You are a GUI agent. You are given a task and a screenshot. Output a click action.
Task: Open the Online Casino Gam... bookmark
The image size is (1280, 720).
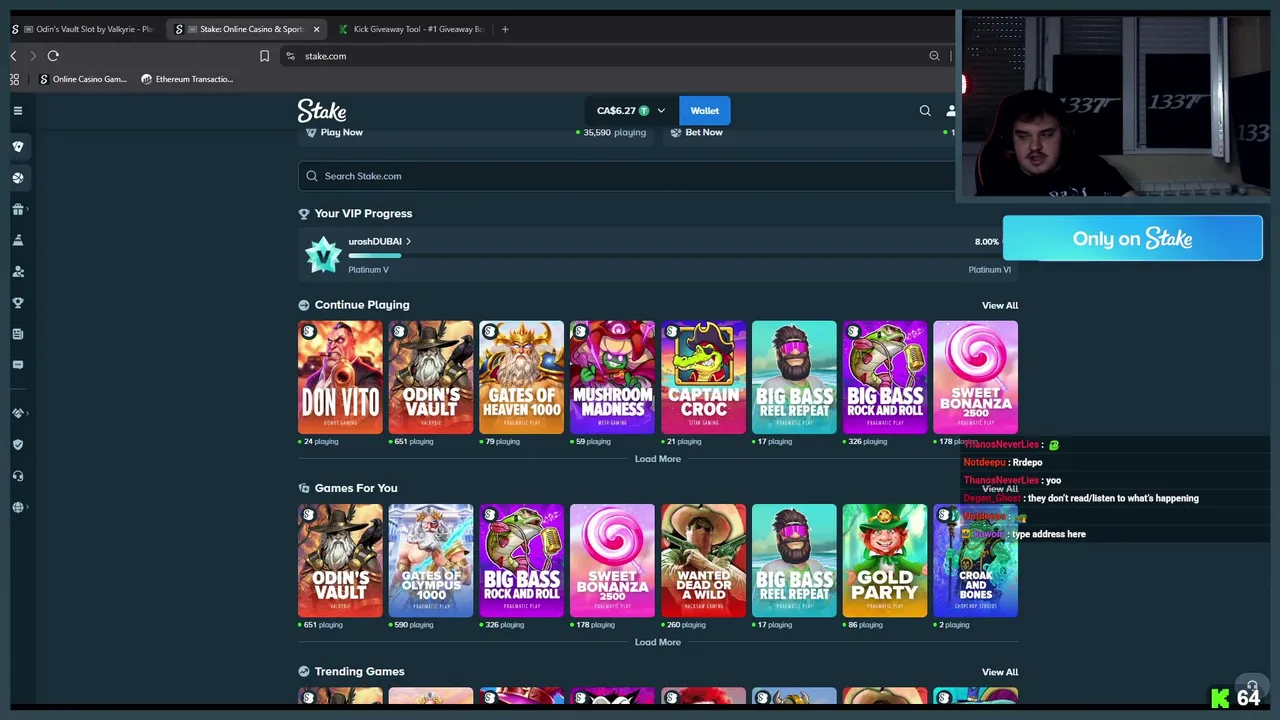[x=84, y=79]
